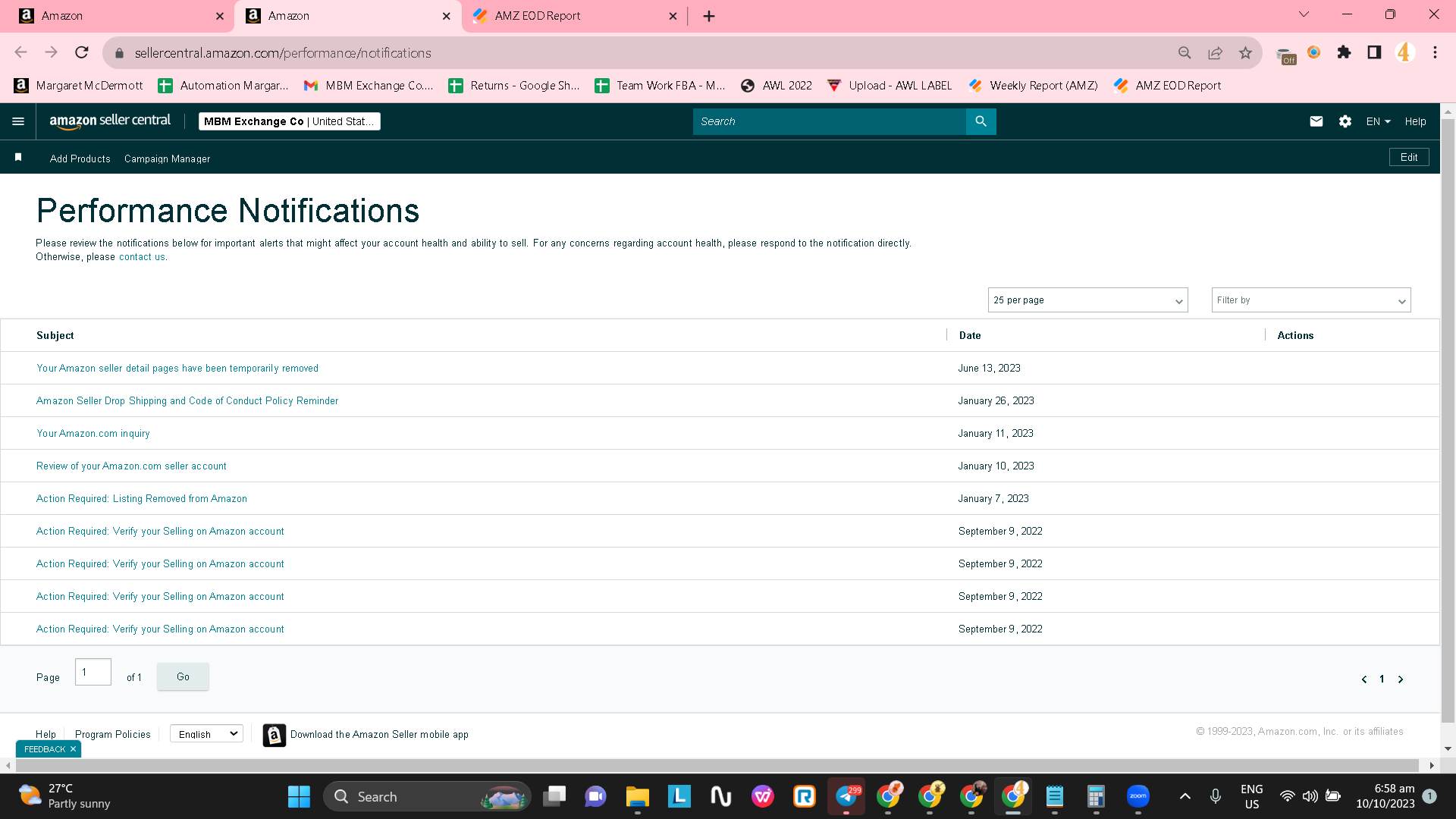Switch to the AMZ EOD Report tab
1456x819 pixels.
pyautogui.click(x=574, y=16)
